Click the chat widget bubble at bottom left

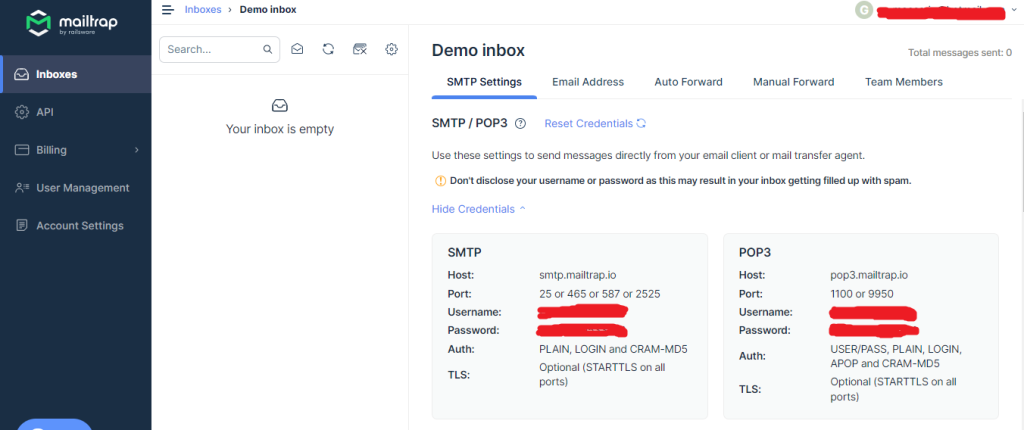(x=54, y=424)
